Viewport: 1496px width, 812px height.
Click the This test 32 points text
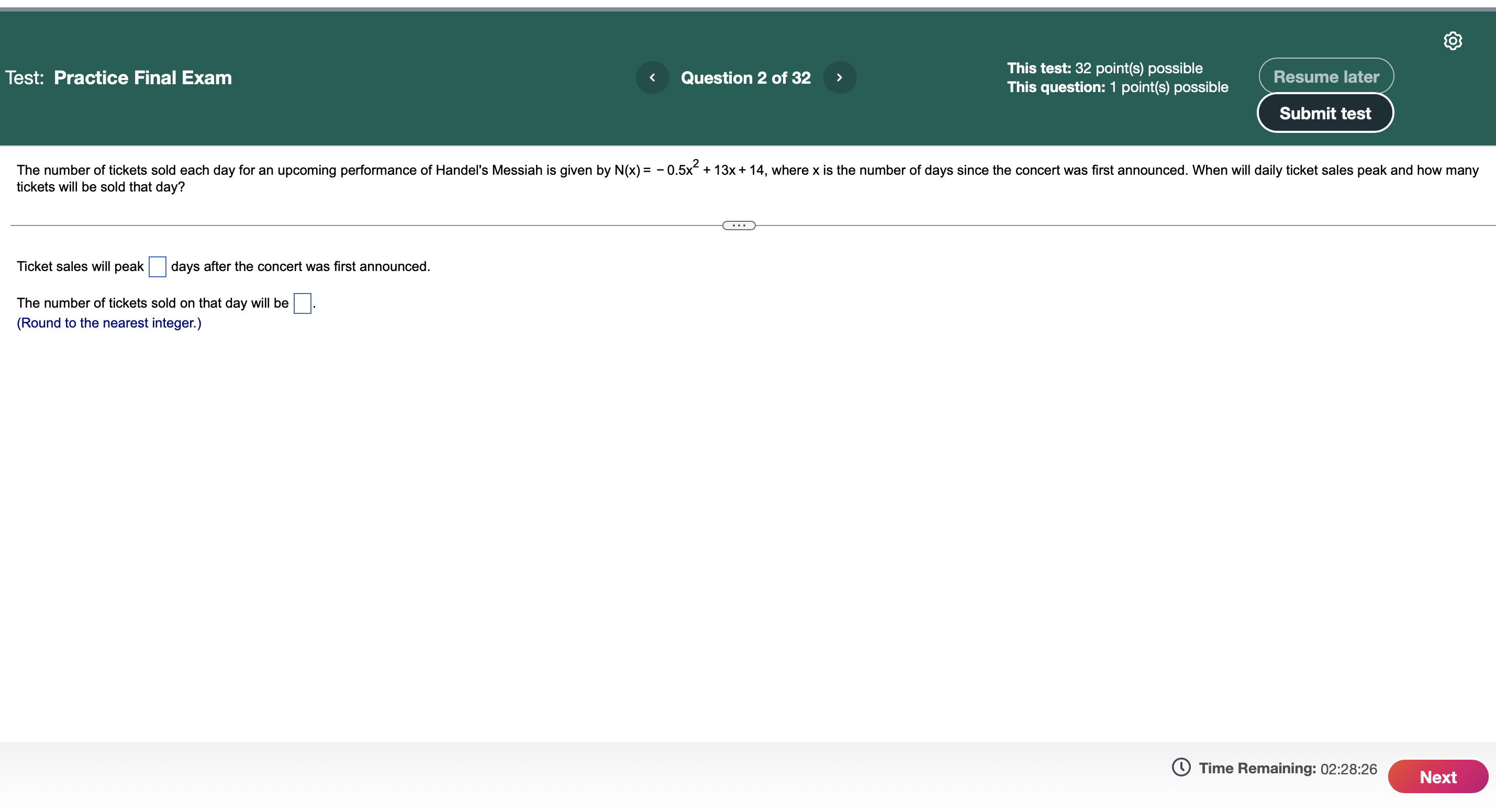1105,68
